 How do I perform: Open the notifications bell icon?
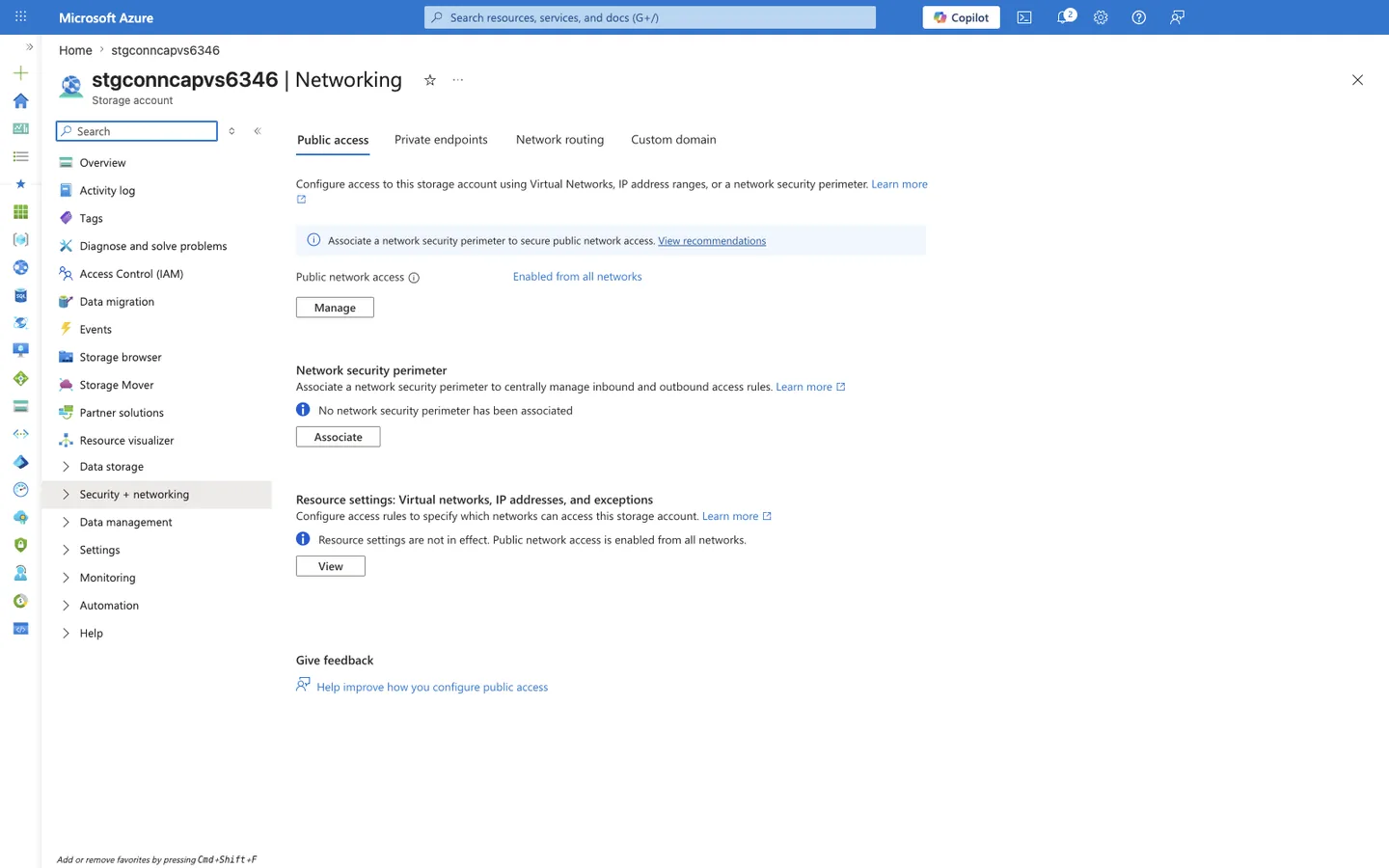[1064, 17]
